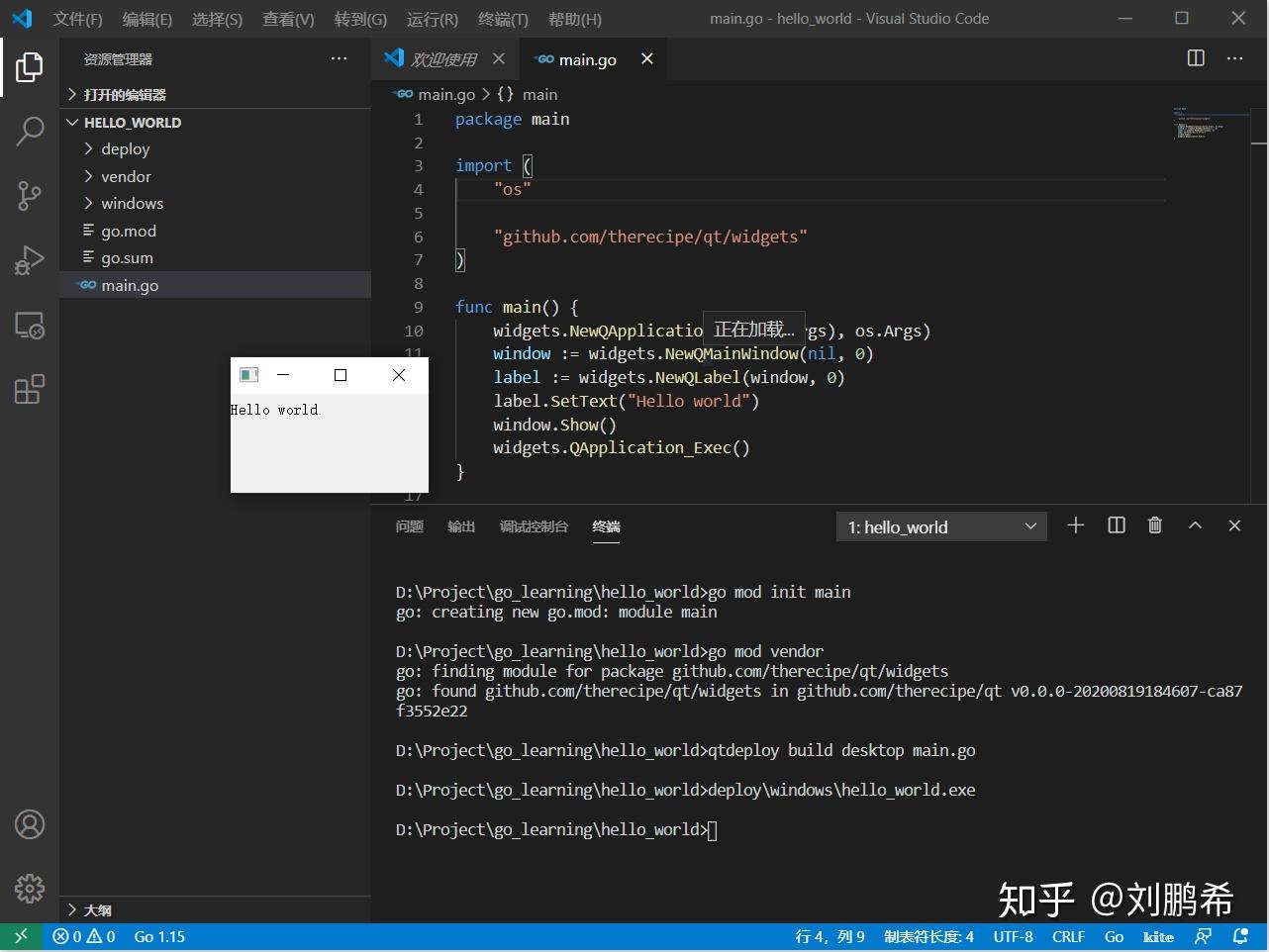
Task: Click the Manage gear icon
Action: (30, 888)
